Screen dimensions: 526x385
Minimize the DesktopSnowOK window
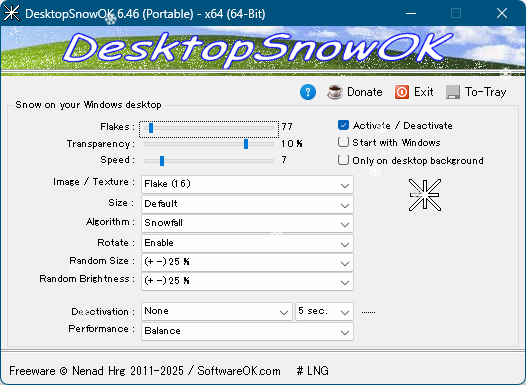tap(411, 13)
